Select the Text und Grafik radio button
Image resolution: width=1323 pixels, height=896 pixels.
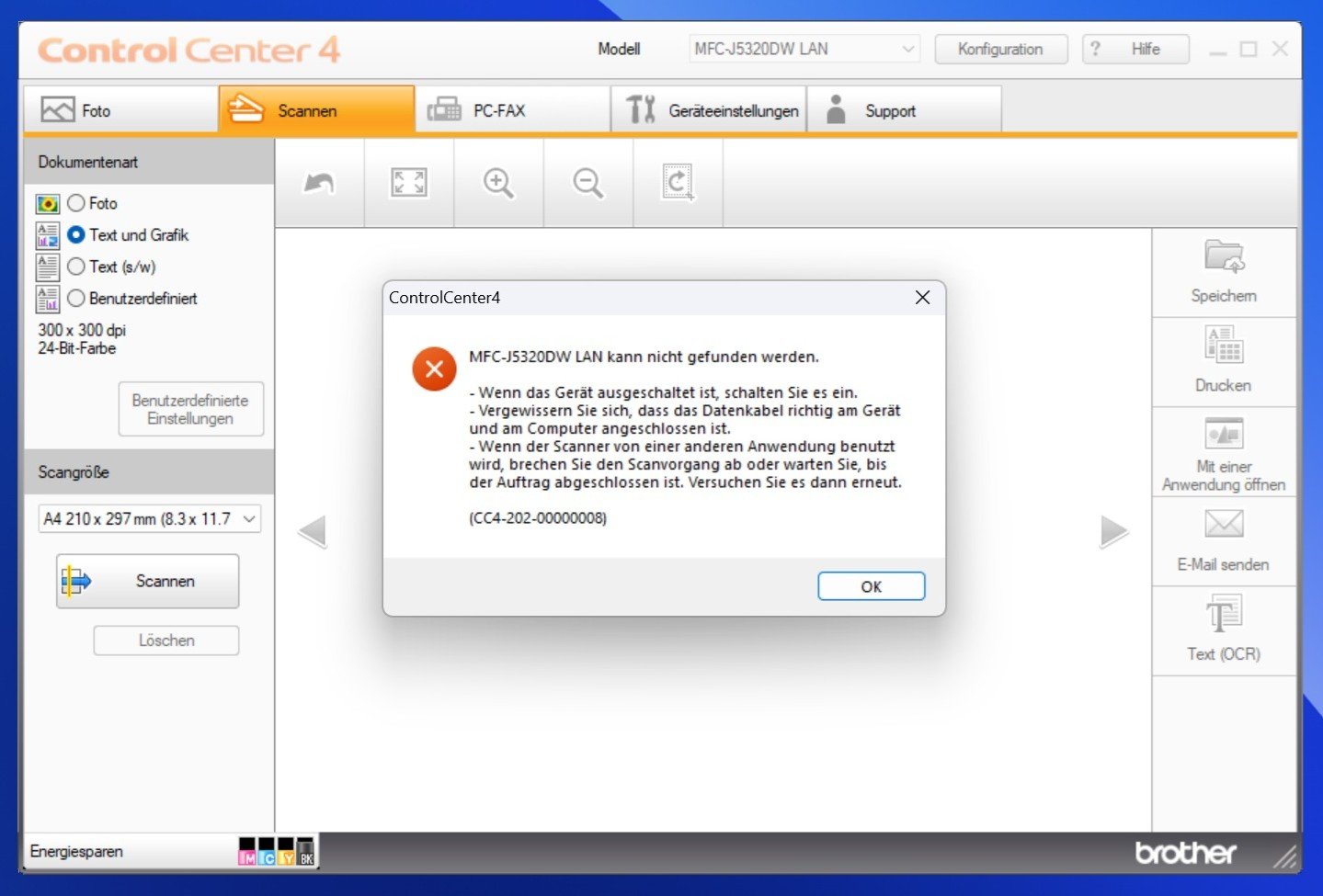click(x=76, y=235)
